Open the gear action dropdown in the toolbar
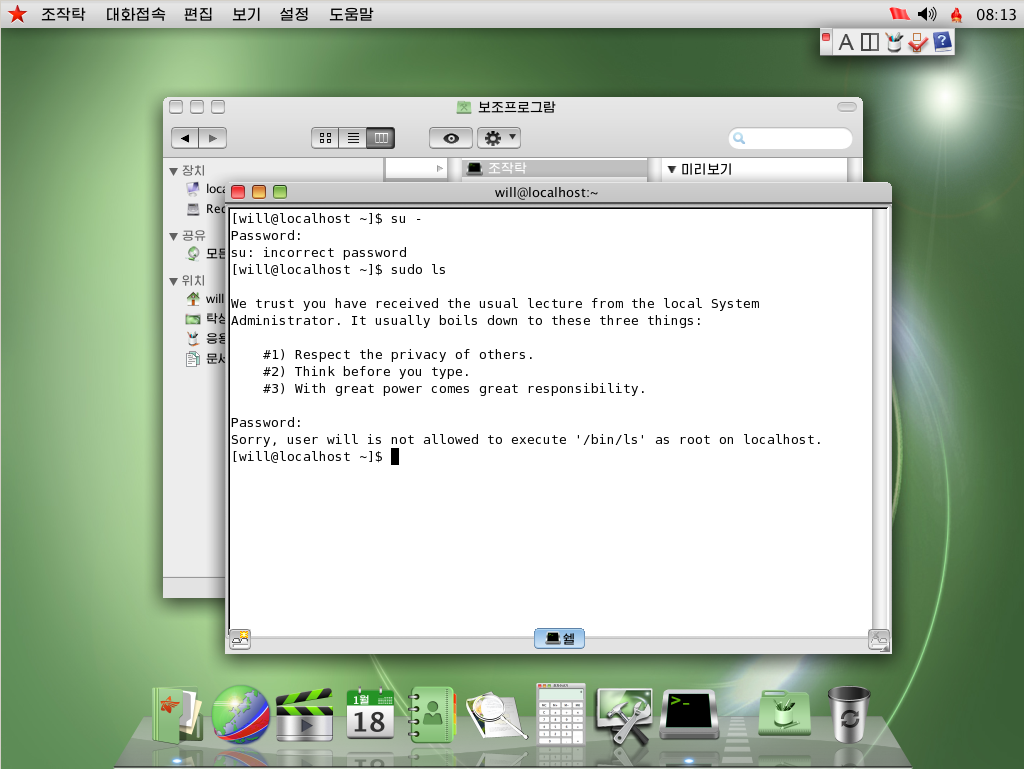 (498, 137)
